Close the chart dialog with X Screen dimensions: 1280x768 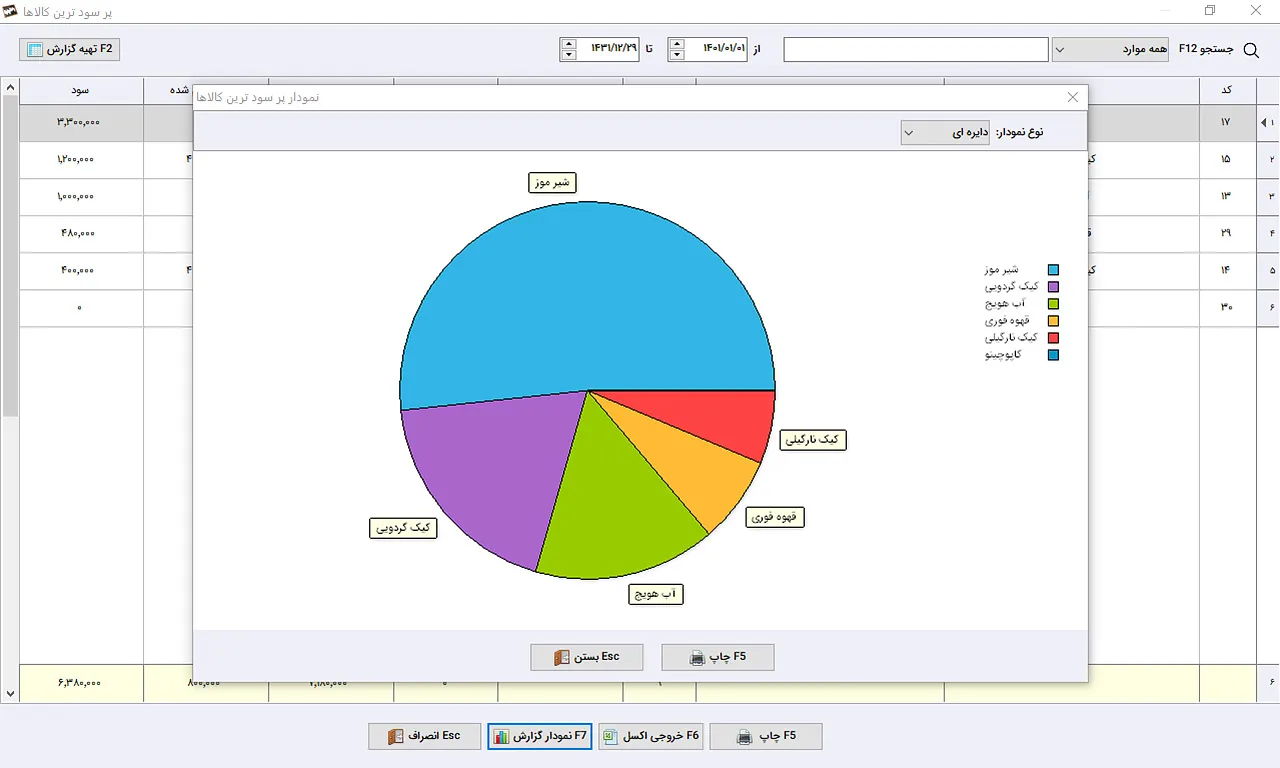click(x=1073, y=97)
